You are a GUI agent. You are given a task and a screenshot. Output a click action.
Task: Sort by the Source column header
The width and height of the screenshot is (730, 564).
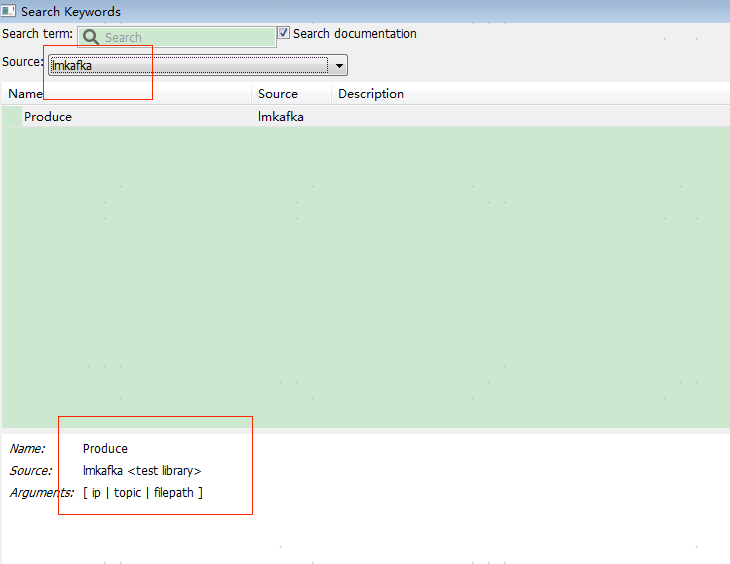[291, 94]
